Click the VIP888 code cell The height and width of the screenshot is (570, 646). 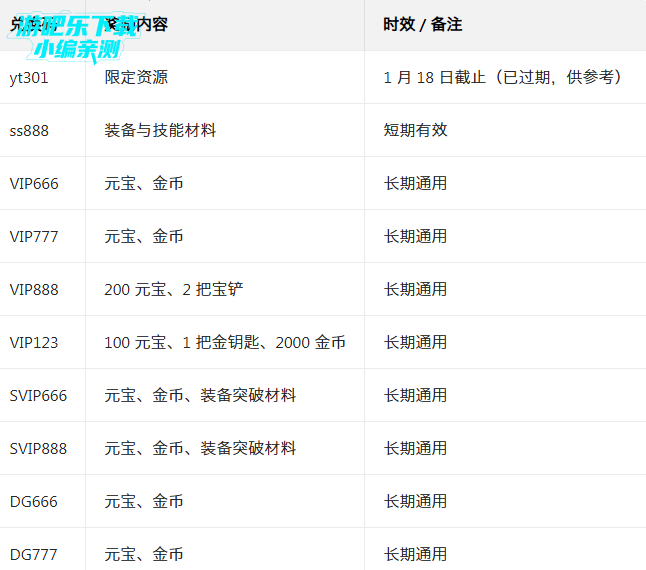(34, 289)
